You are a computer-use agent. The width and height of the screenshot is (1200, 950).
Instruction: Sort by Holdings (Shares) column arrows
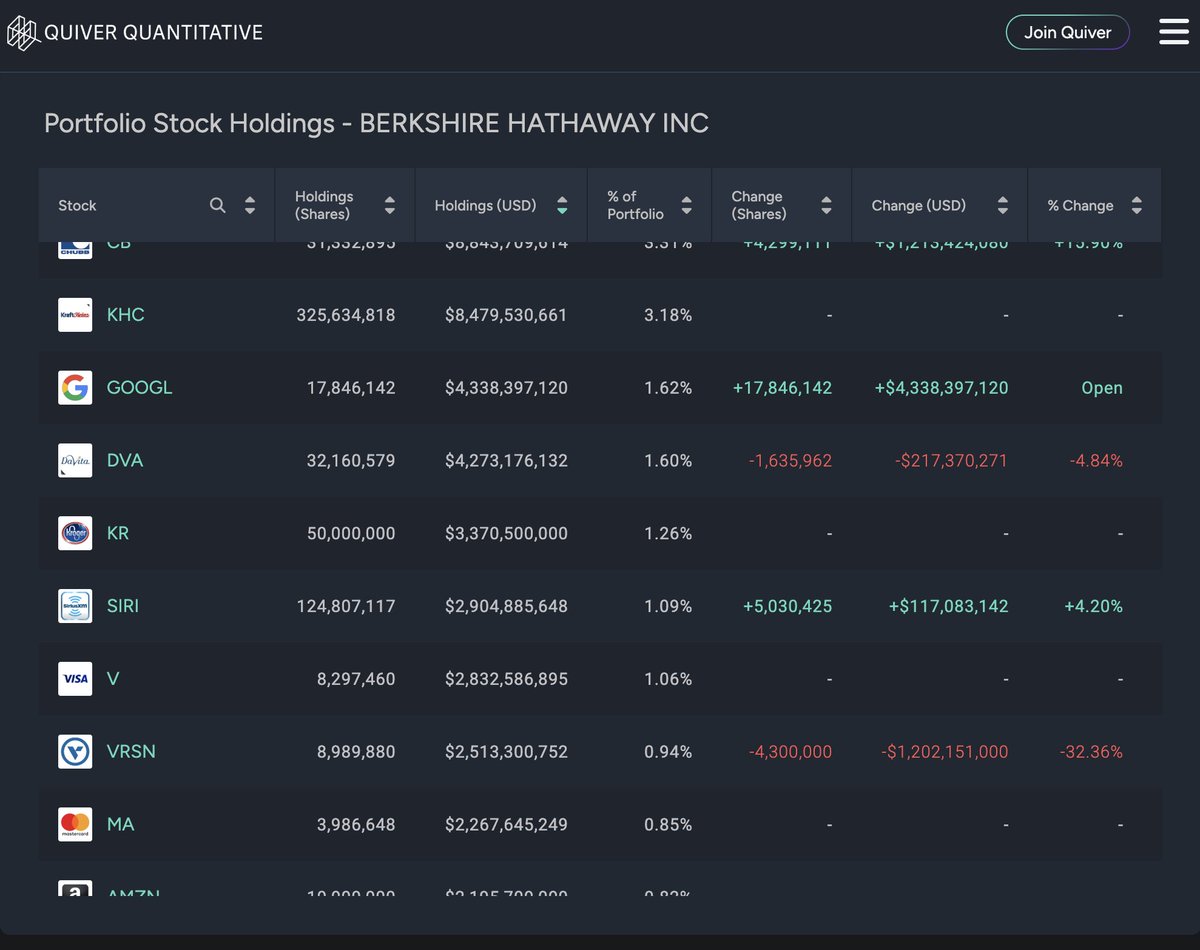[390, 205]
